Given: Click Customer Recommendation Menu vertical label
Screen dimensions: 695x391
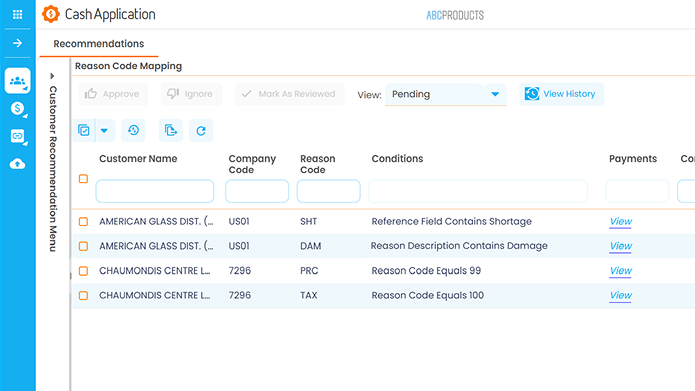Looking at the screenshot, I should (x=53, y=169).
